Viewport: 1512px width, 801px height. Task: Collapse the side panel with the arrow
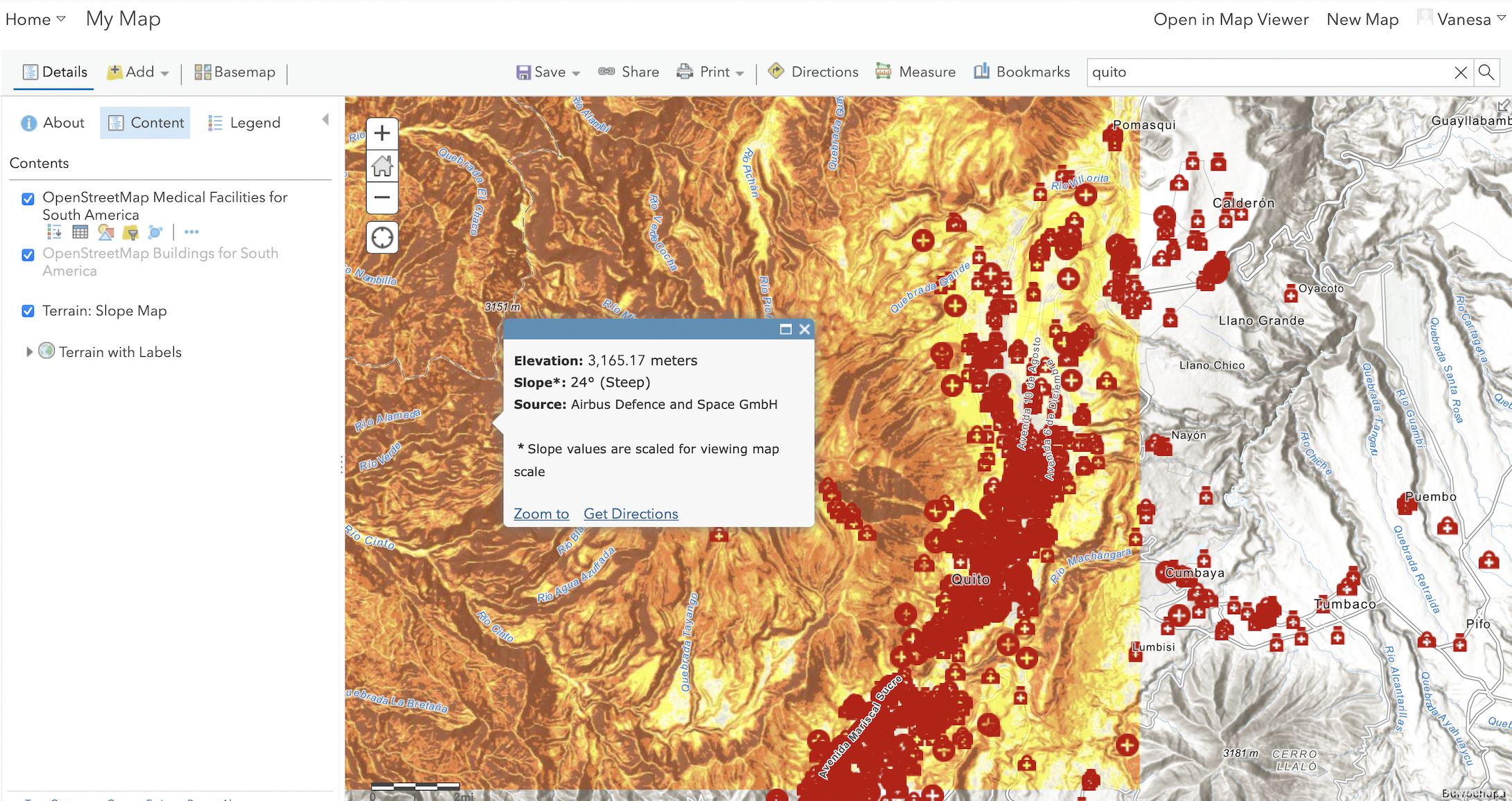[325, 120]
